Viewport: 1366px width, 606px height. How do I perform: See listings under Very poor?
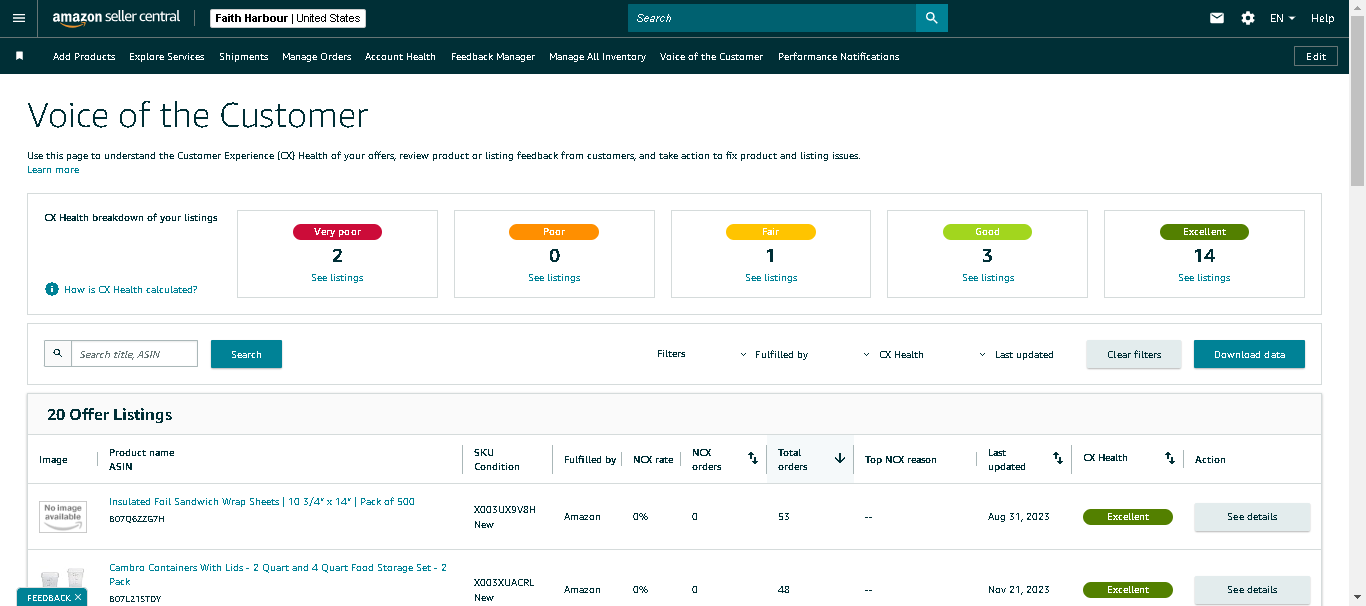point(337,278)
